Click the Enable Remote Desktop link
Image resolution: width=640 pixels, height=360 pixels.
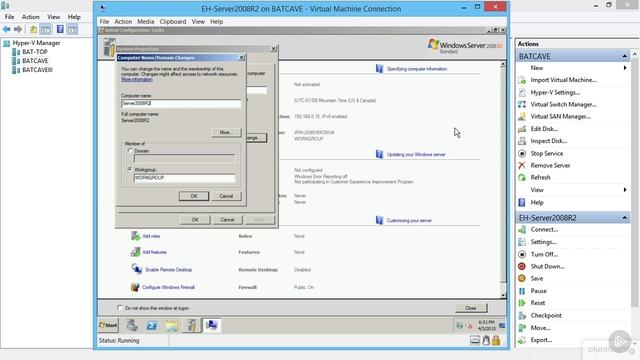pyautogui.click(x=169, y=270)
